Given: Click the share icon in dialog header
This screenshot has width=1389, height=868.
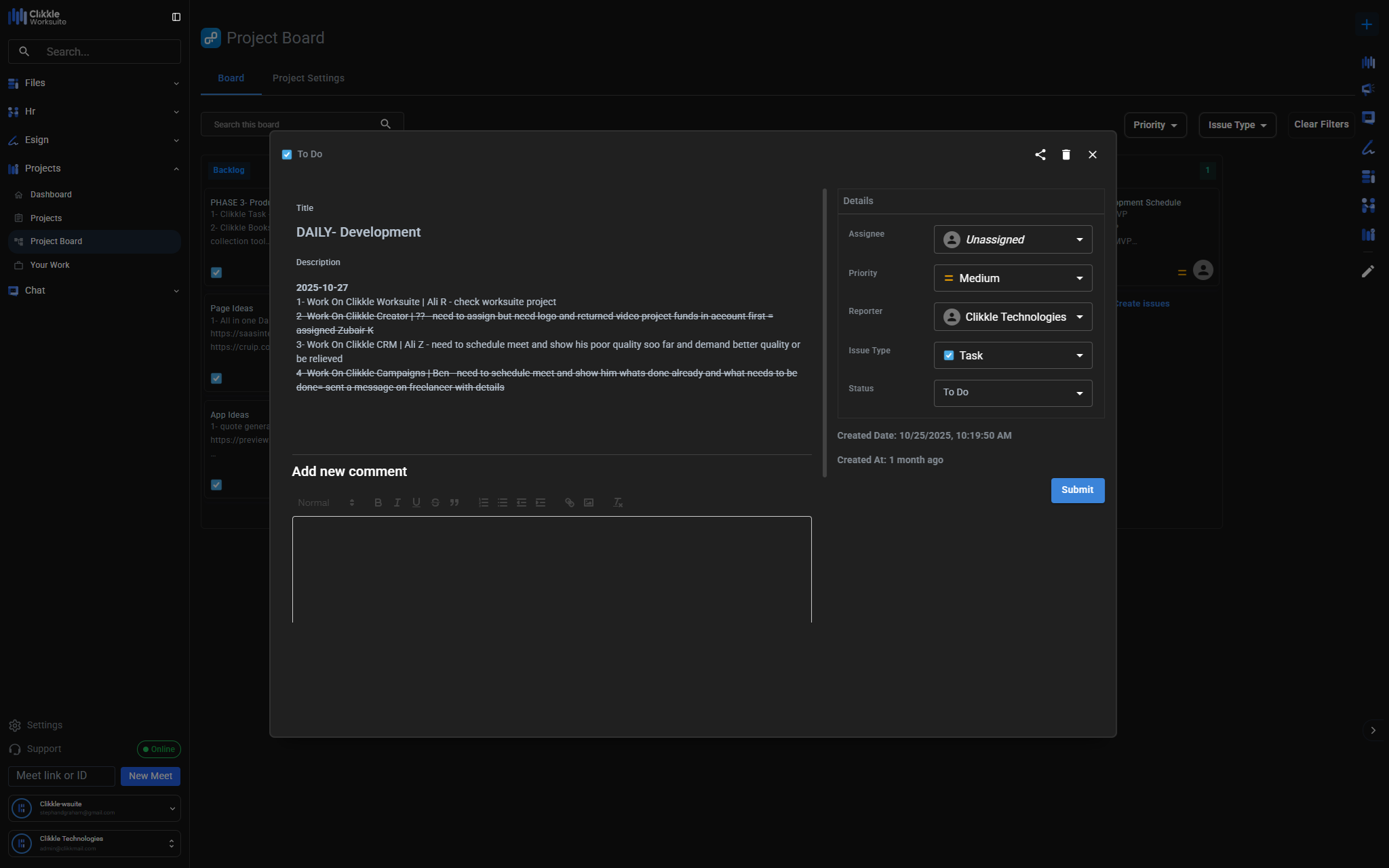Looking at the screenshot, I should pyautogui.click(x=1040, y=155).
